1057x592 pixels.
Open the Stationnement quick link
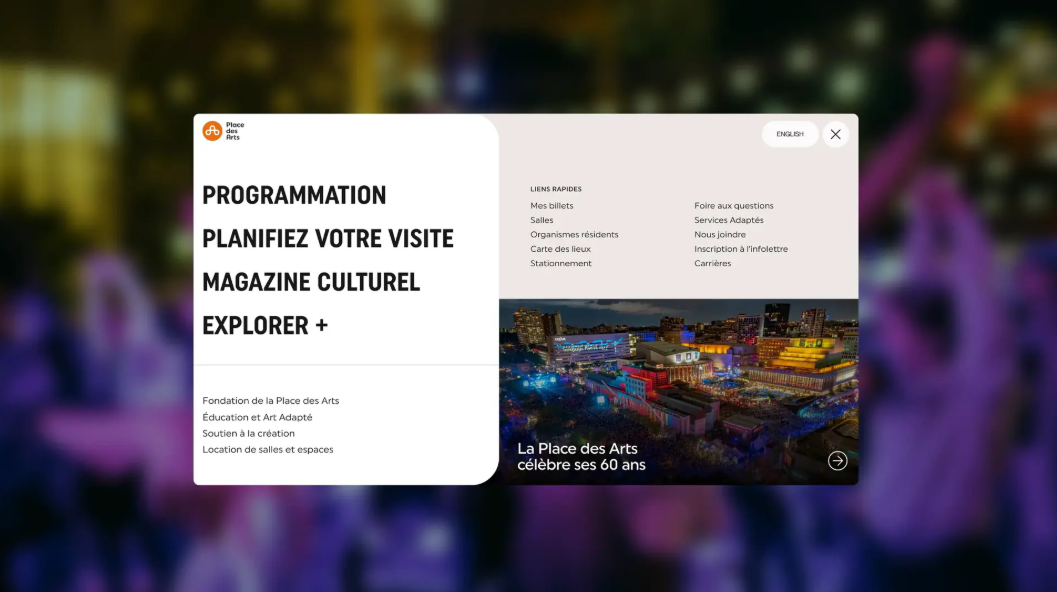pos(560,264)
